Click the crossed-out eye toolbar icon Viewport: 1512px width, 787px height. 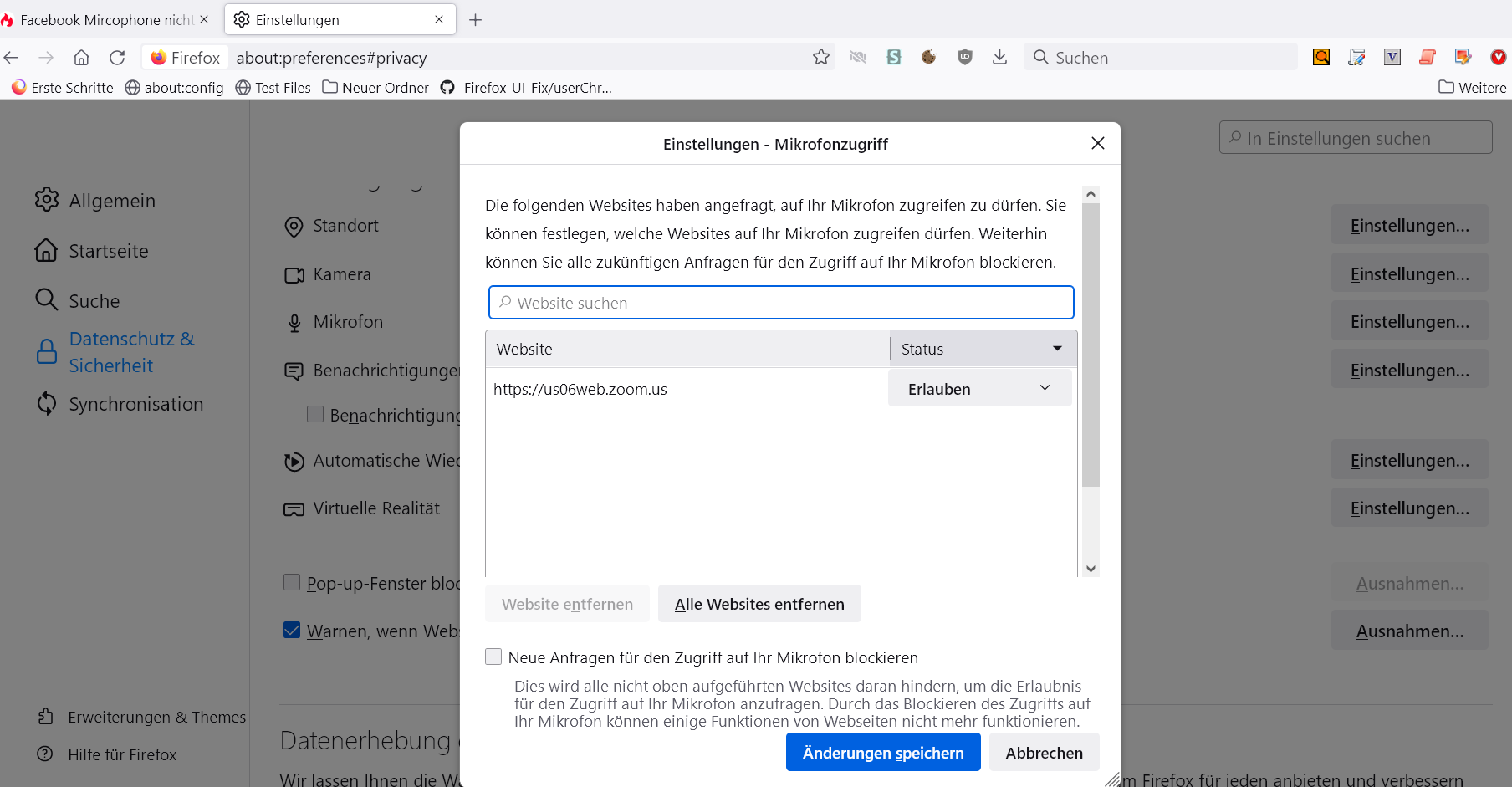(x=858, y=57)
